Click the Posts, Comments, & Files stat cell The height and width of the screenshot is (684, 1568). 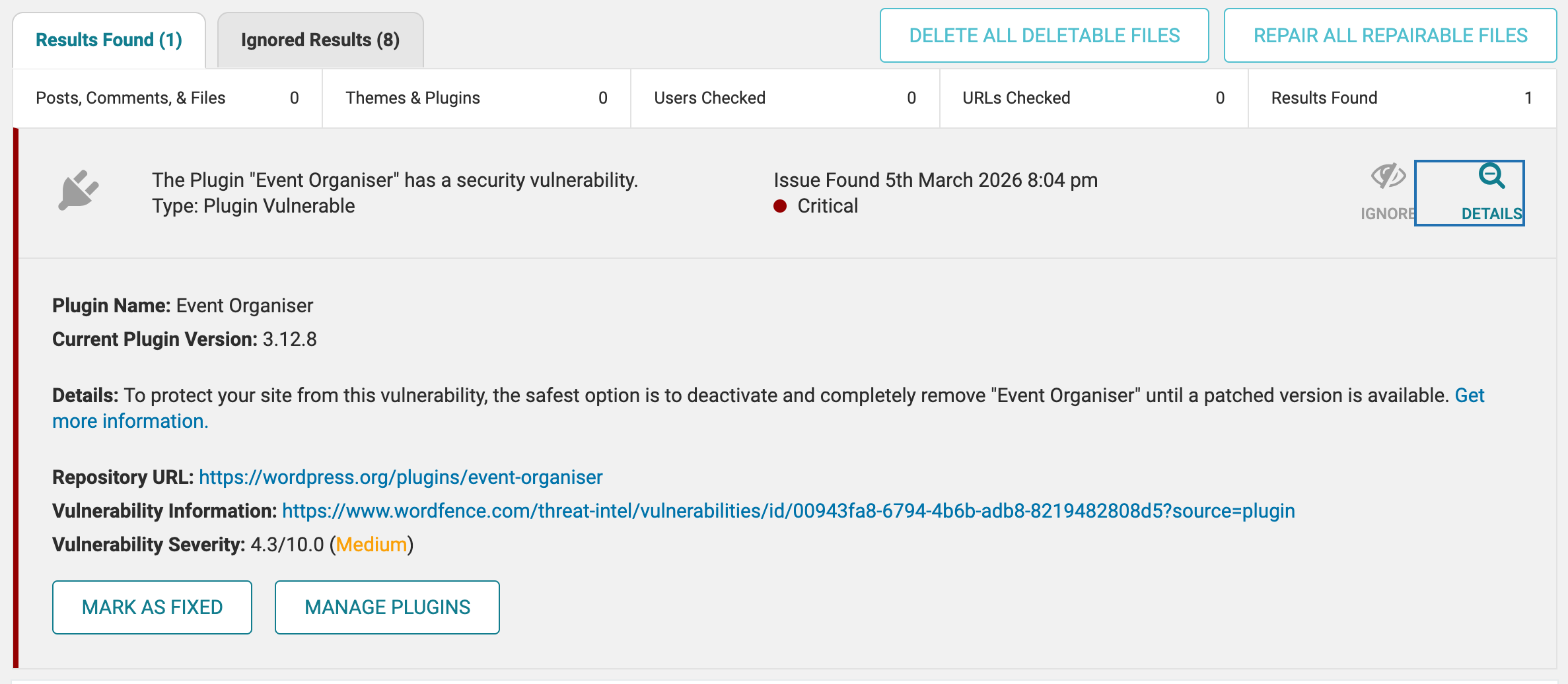(x=167, y=98)
